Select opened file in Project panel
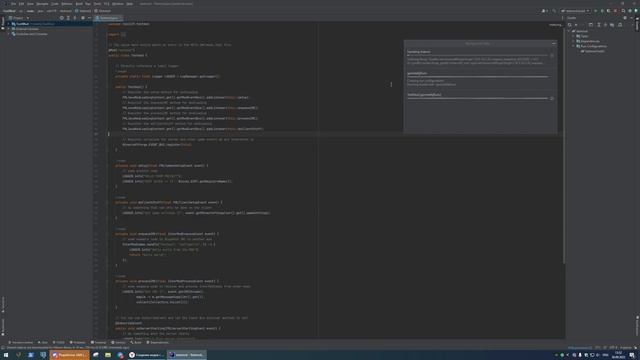The image size is (640, 360). [x=62, y=18]
